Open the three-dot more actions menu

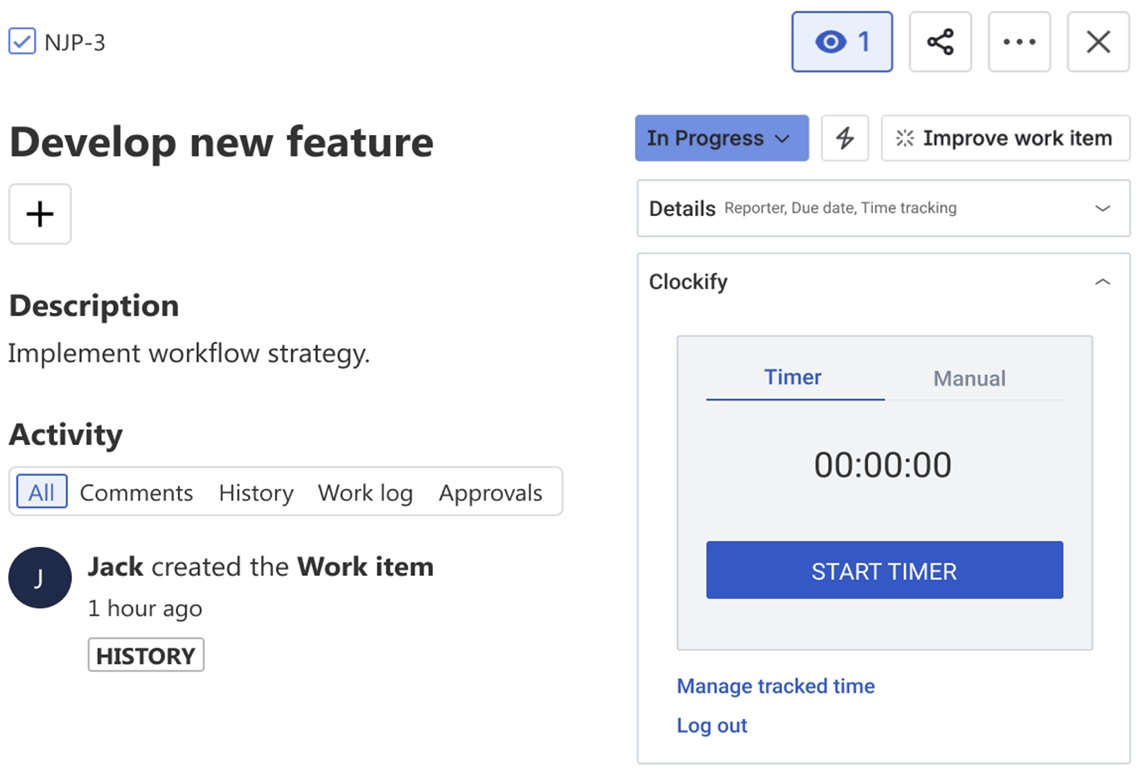click(1019, 41)
